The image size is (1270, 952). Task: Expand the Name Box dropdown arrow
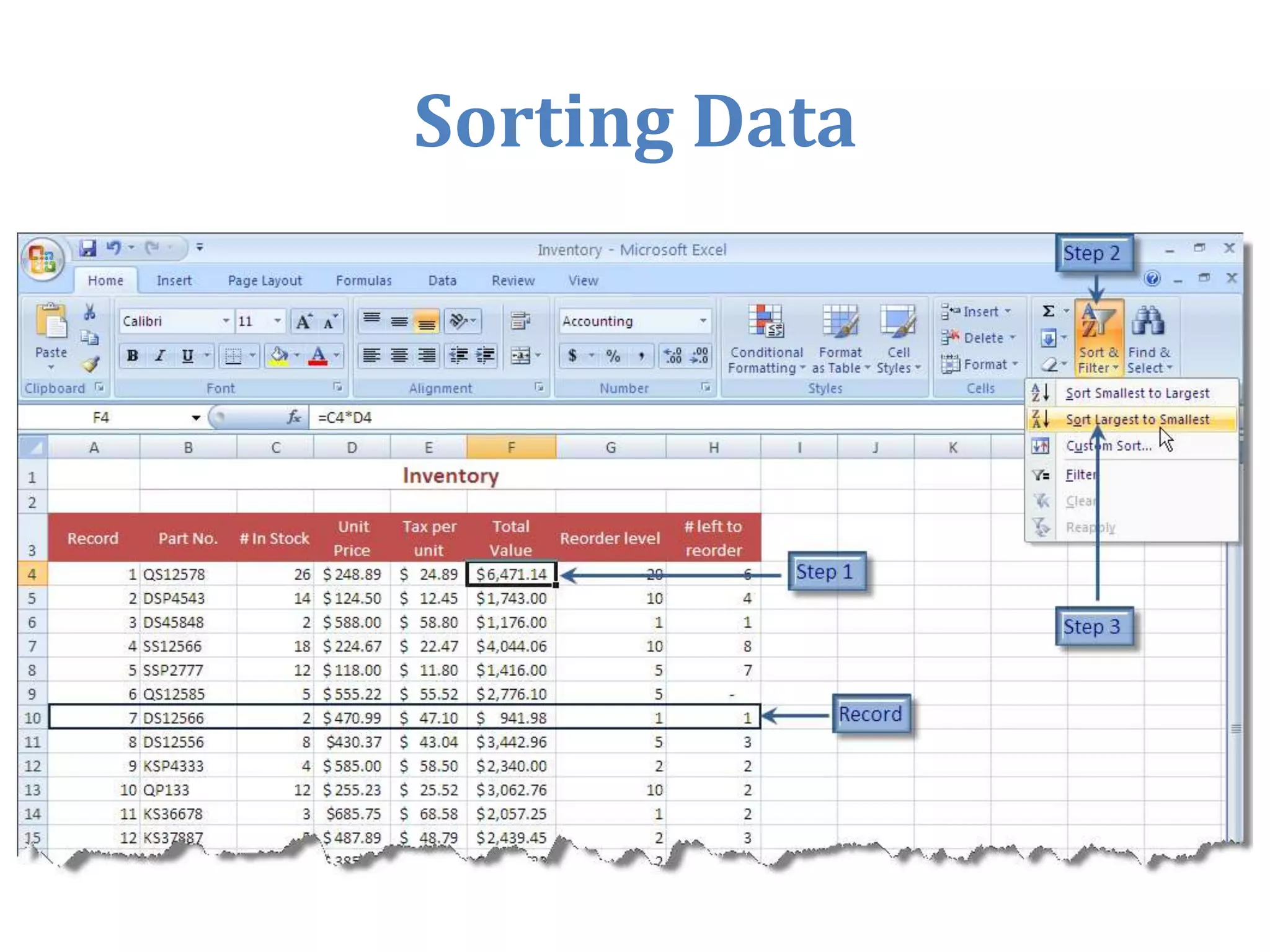click(196, 418)
